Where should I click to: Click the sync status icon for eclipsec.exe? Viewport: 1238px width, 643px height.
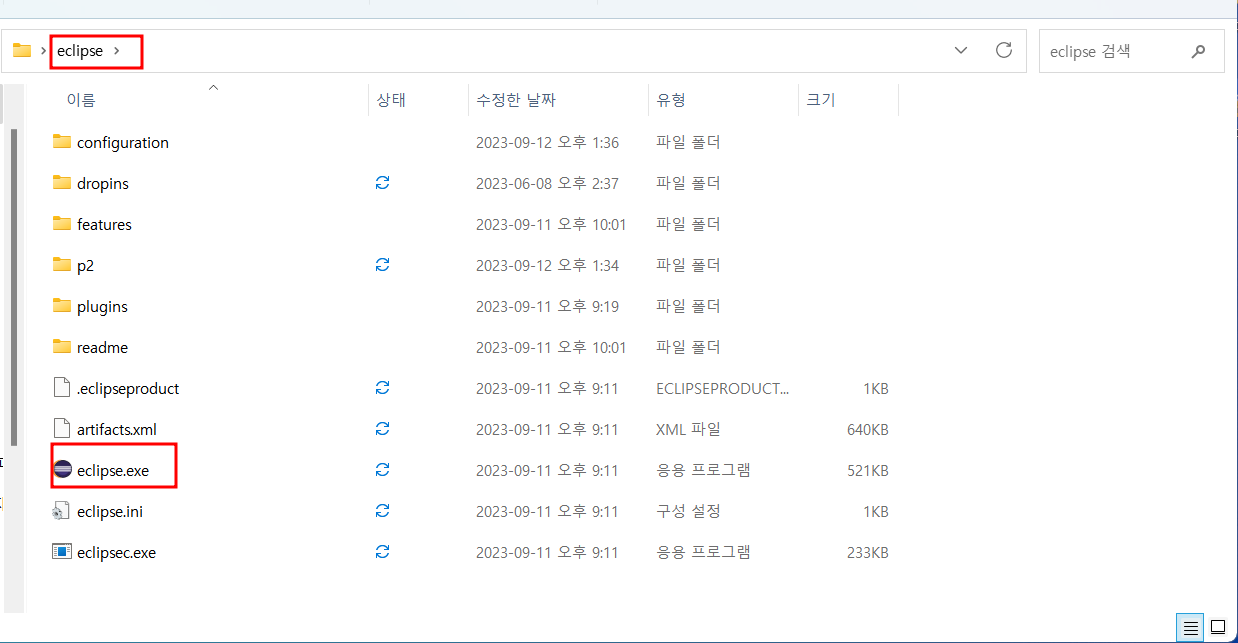coord(382,552)
